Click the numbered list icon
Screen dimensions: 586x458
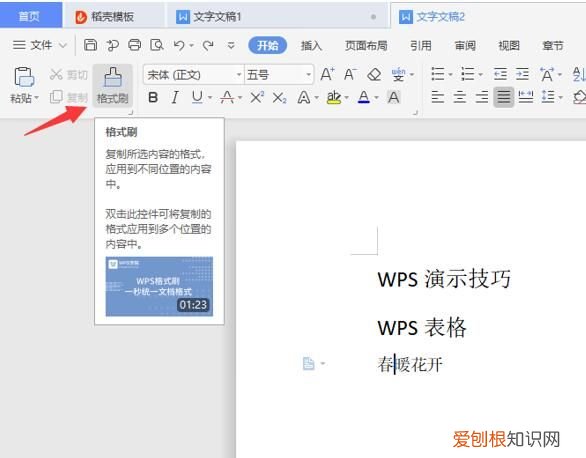(x=468, y=74)
